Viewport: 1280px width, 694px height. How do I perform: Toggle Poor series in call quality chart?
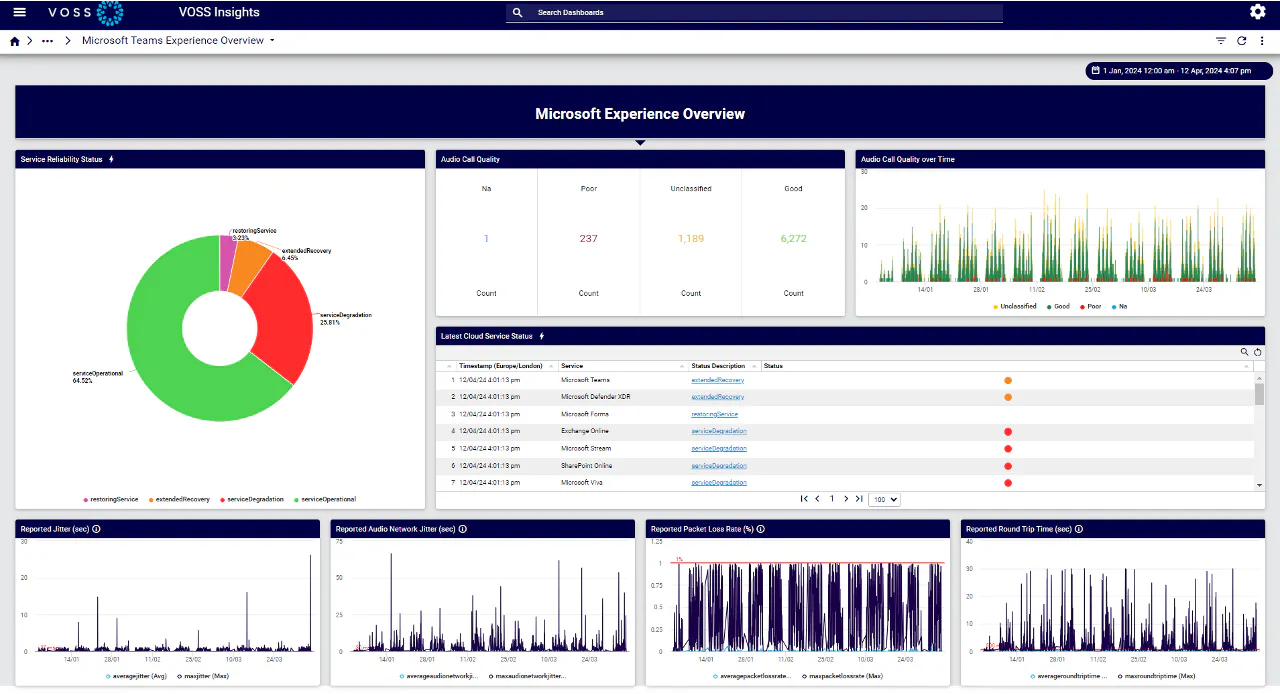[1090, 307]
